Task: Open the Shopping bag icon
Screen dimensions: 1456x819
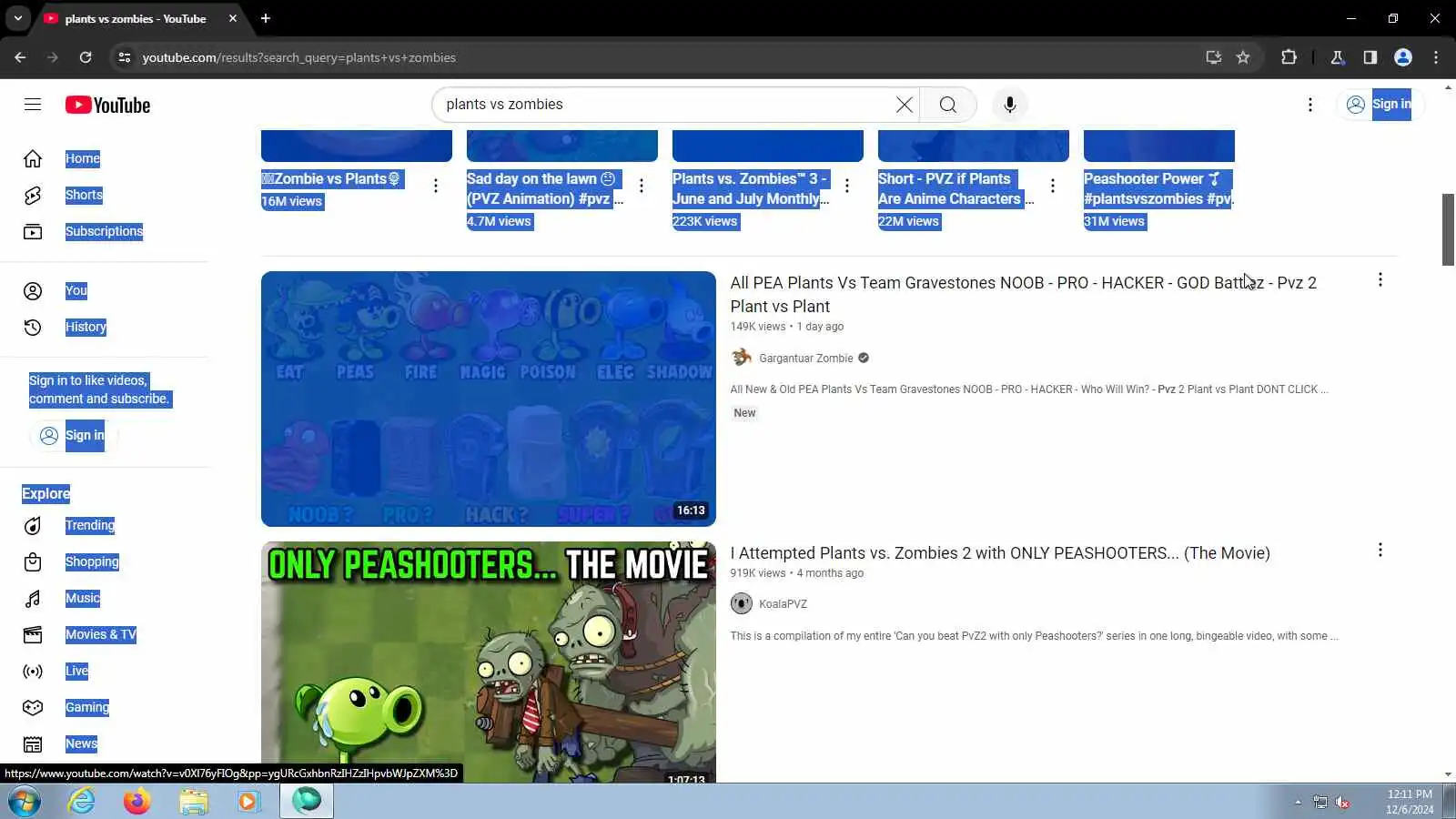Action: click(33, 561)
